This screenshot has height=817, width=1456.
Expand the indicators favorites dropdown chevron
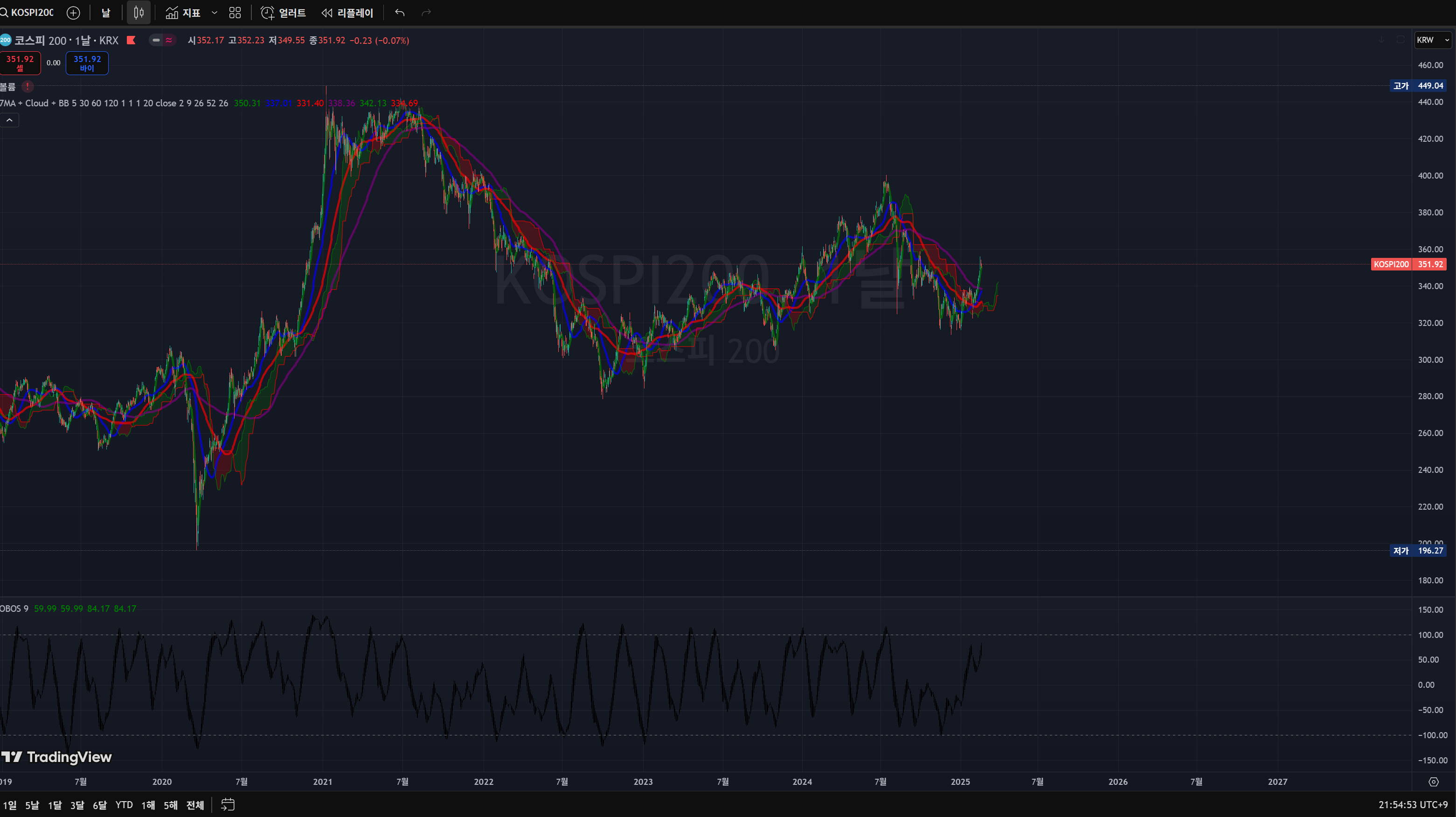[x=214, y=13]
